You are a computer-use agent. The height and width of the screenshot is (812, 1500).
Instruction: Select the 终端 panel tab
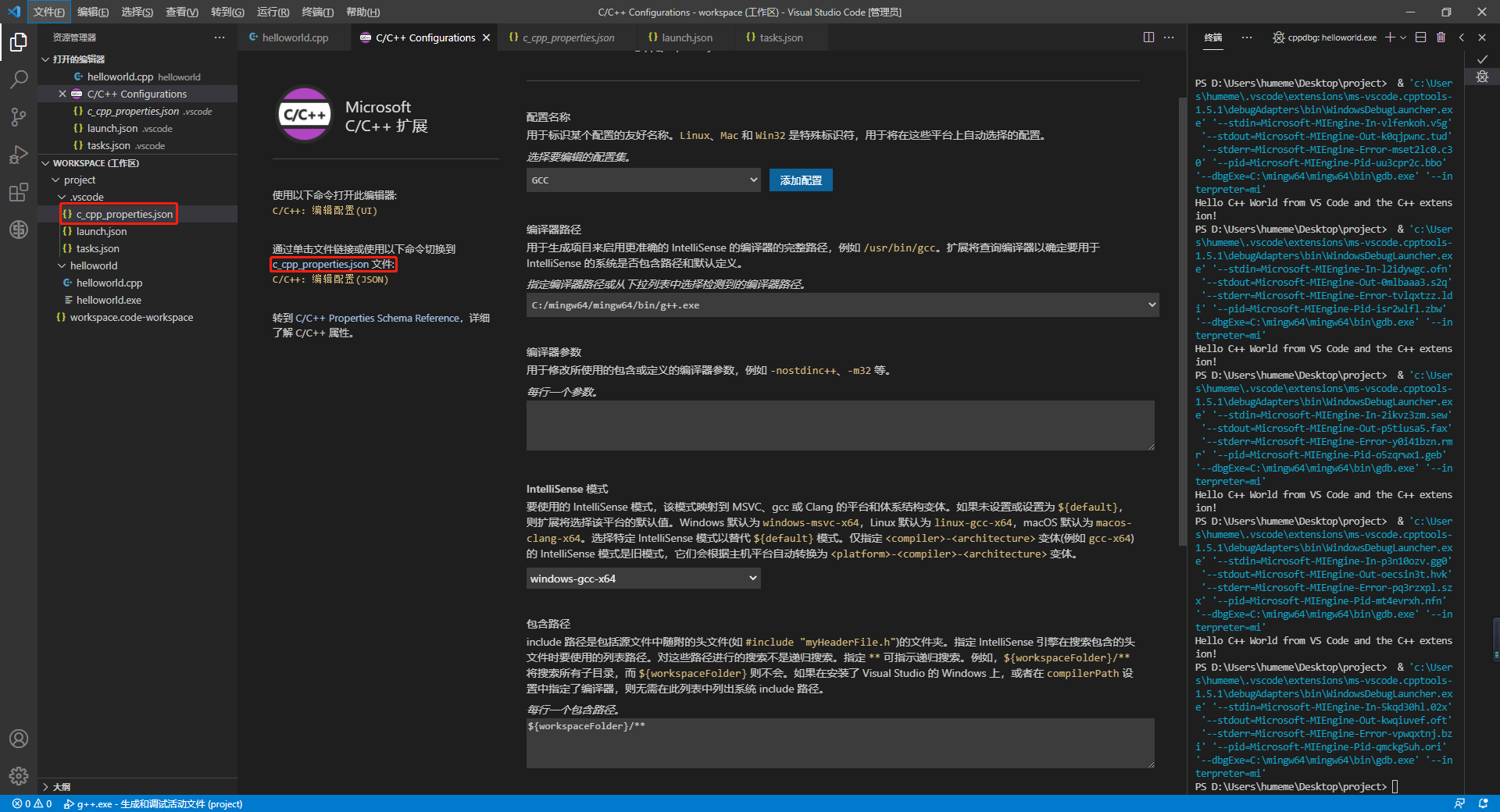coord(1213,37)
